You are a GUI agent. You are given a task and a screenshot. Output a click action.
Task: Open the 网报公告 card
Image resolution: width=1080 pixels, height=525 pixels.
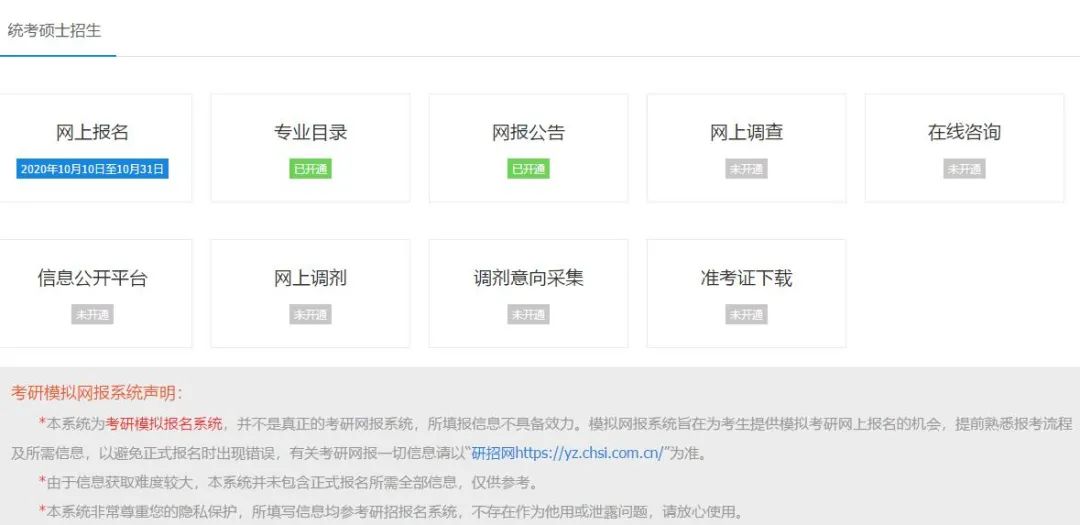pos(528,133)
